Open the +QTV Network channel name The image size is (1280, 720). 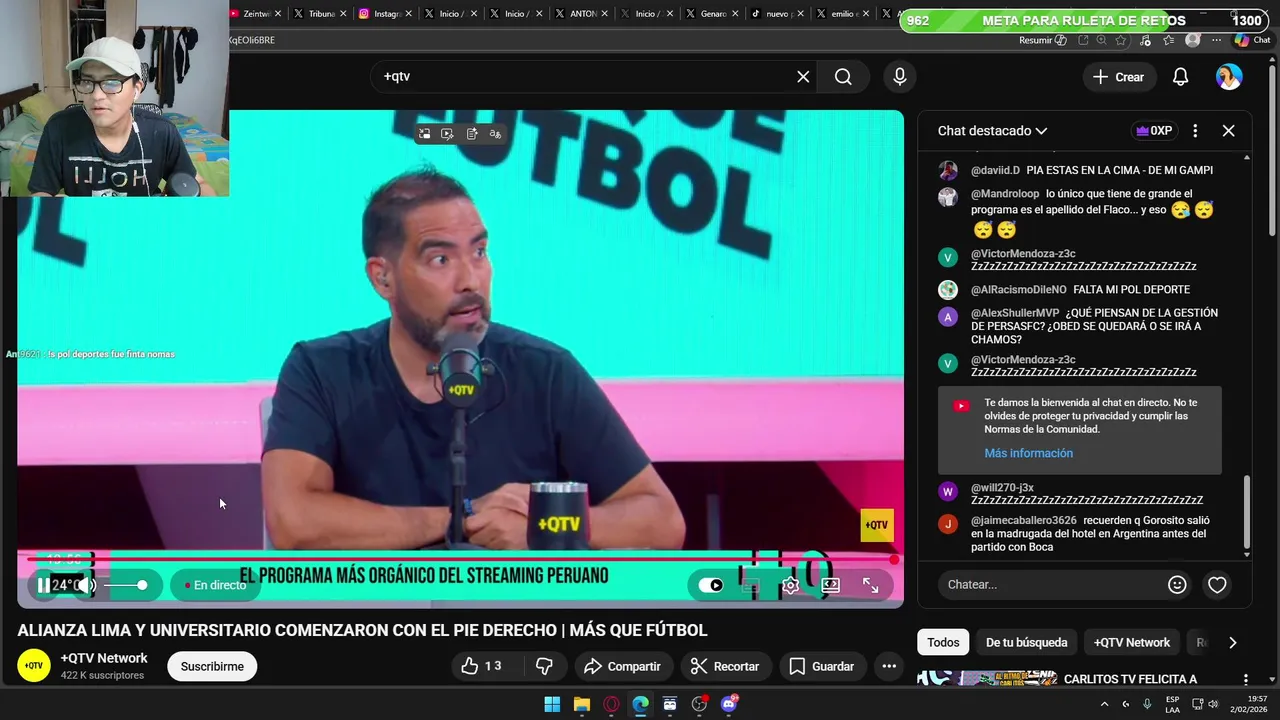click(x=104, y=658)
